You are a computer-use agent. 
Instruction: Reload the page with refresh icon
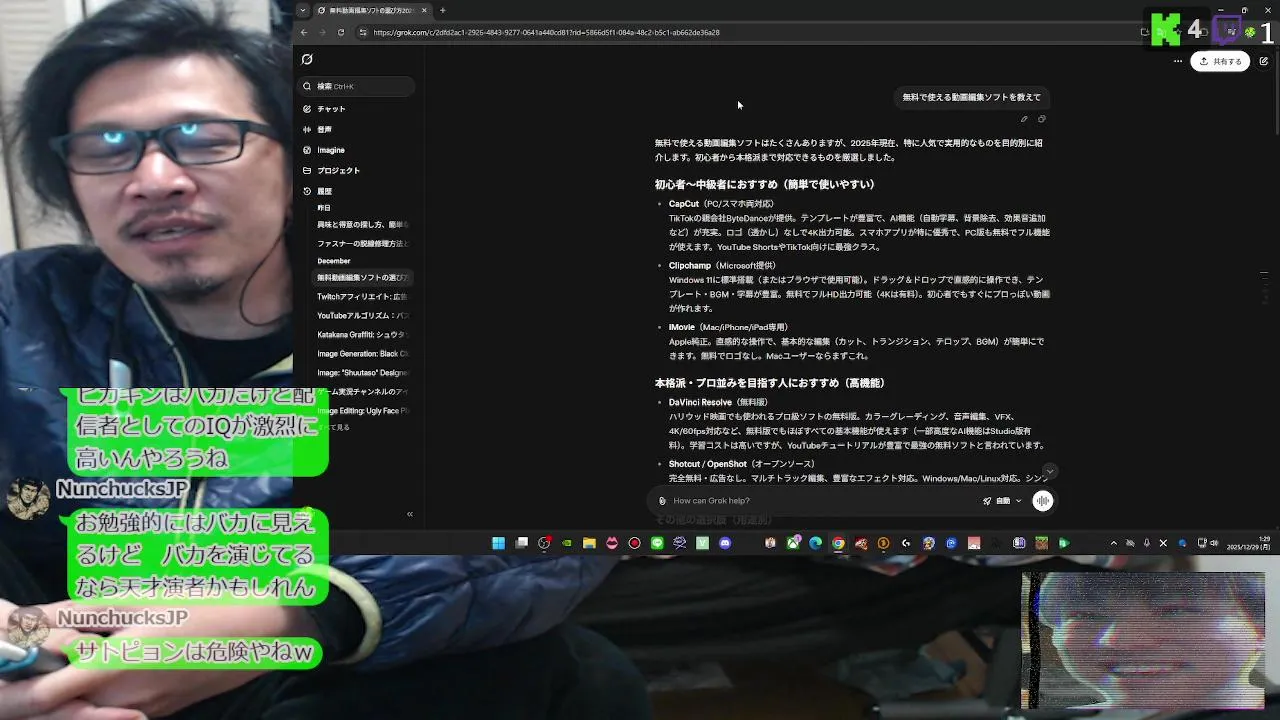coord(341,32)
